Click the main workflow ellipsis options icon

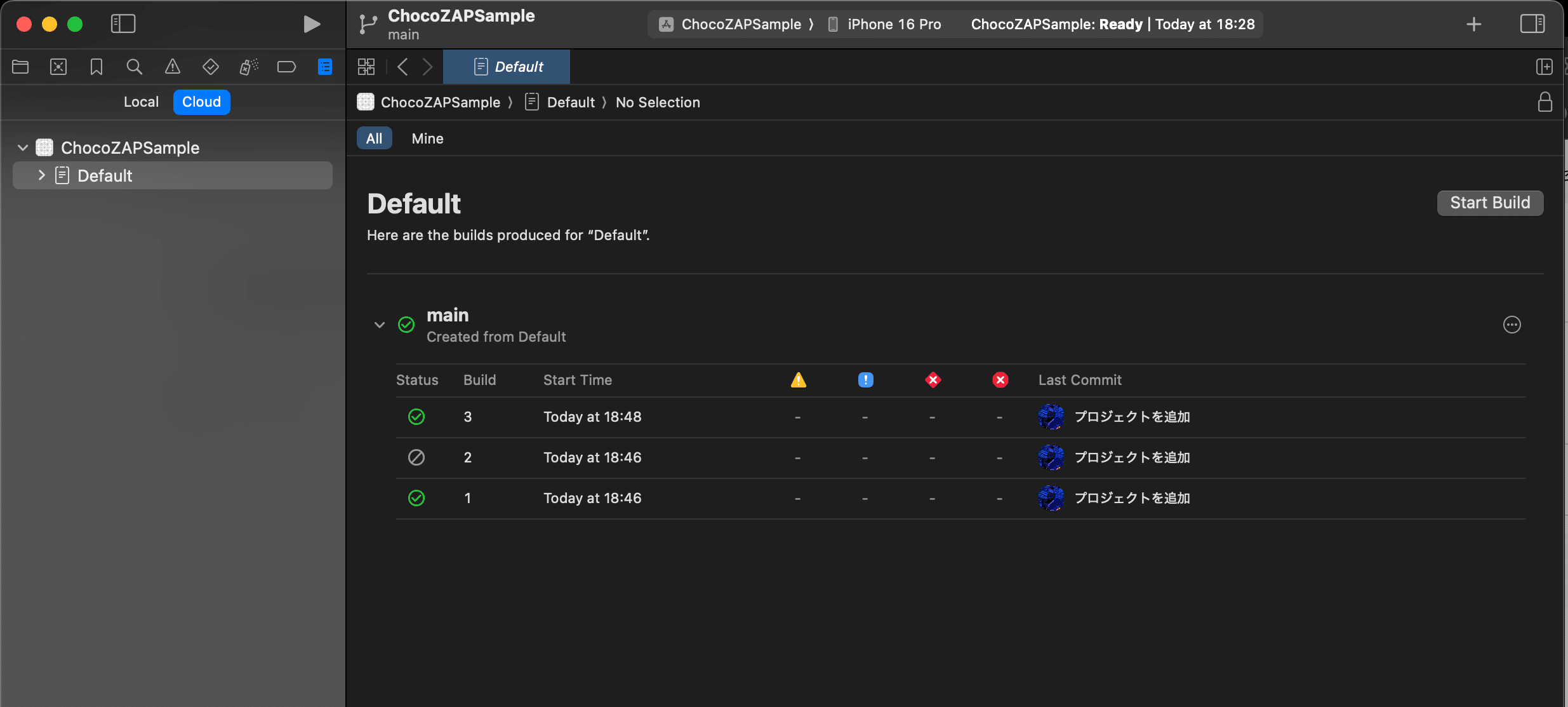tap(1512, 325)
